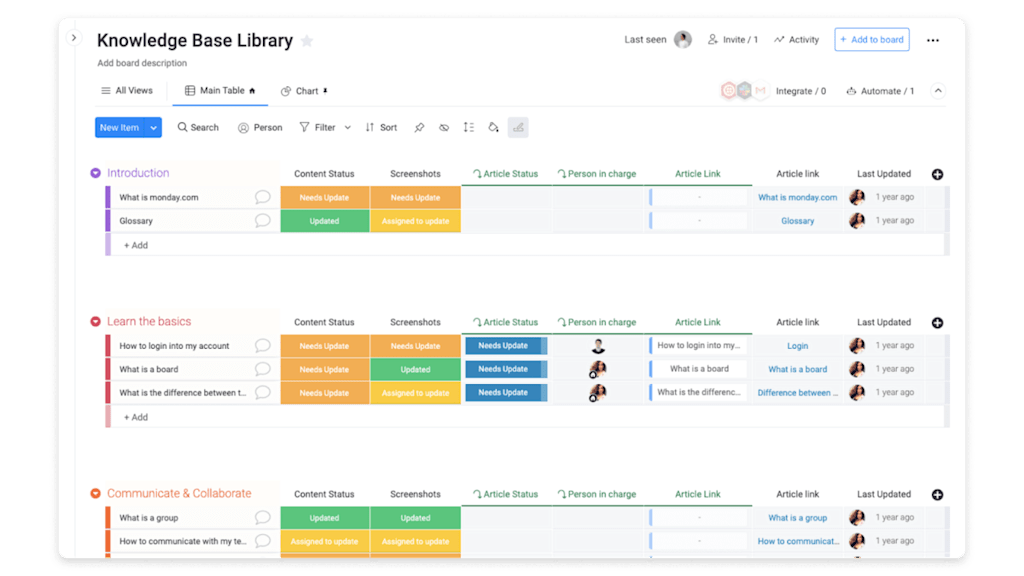
Task: Add item in Learn the basics group
Action: coord(136,417)
